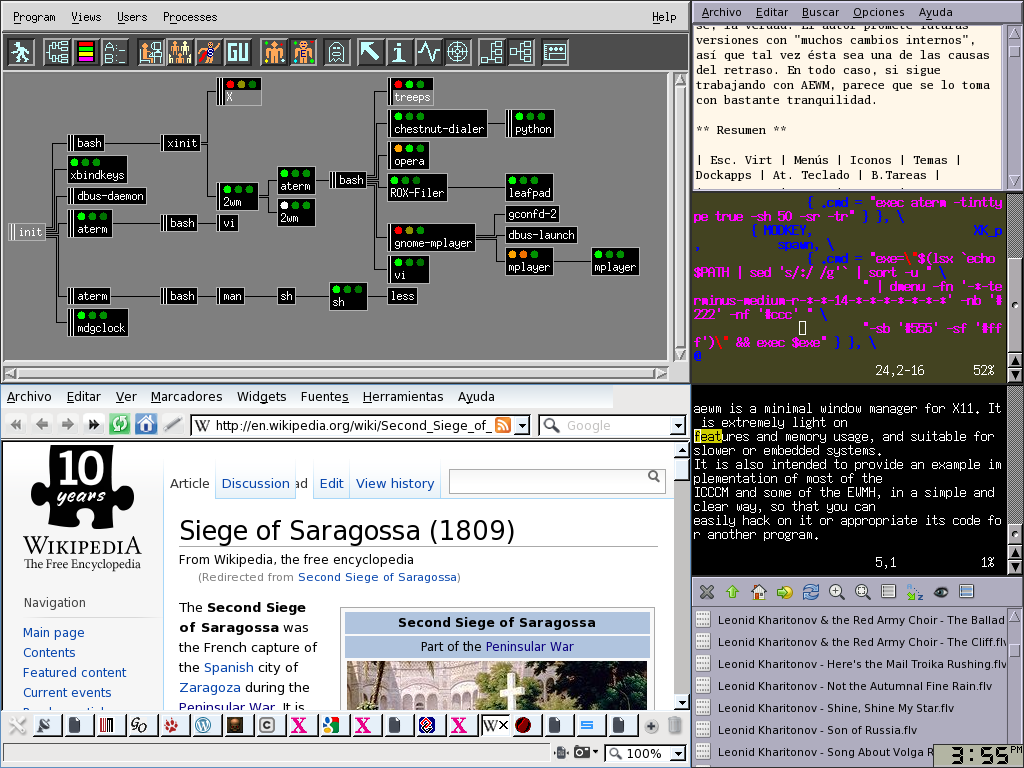Click the waveform graph icon in treeps toolbar

click(428, 52)
